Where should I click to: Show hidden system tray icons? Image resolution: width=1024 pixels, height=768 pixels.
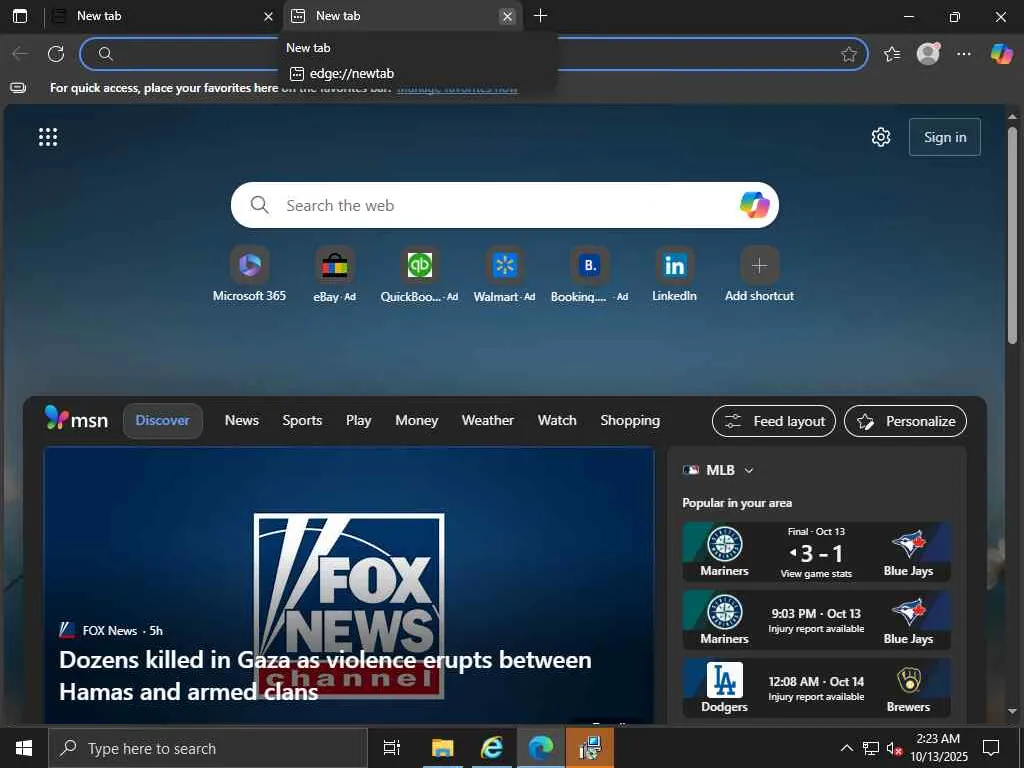click(x=846, y=748)
